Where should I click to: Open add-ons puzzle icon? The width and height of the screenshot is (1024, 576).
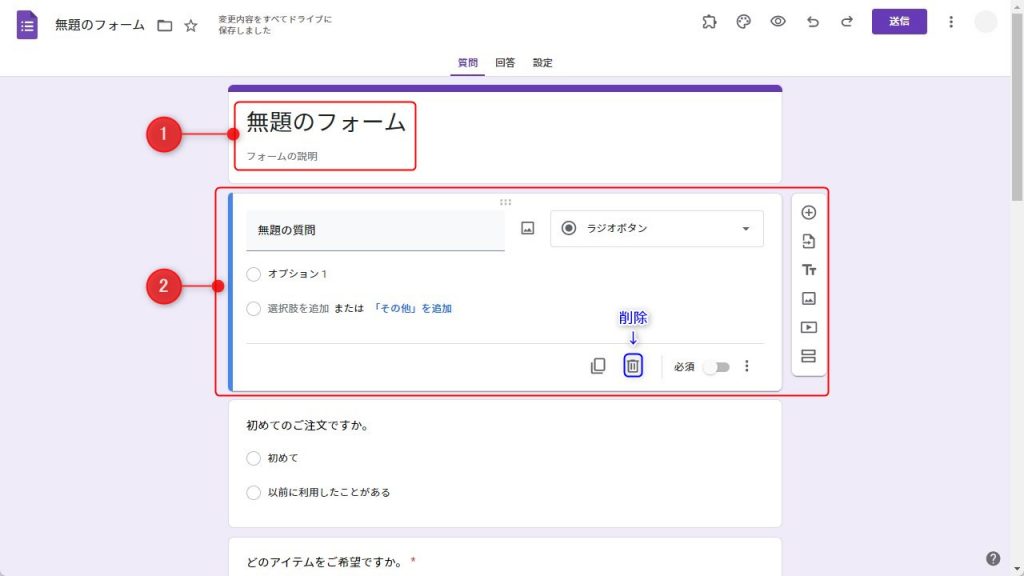click(709, 22)
